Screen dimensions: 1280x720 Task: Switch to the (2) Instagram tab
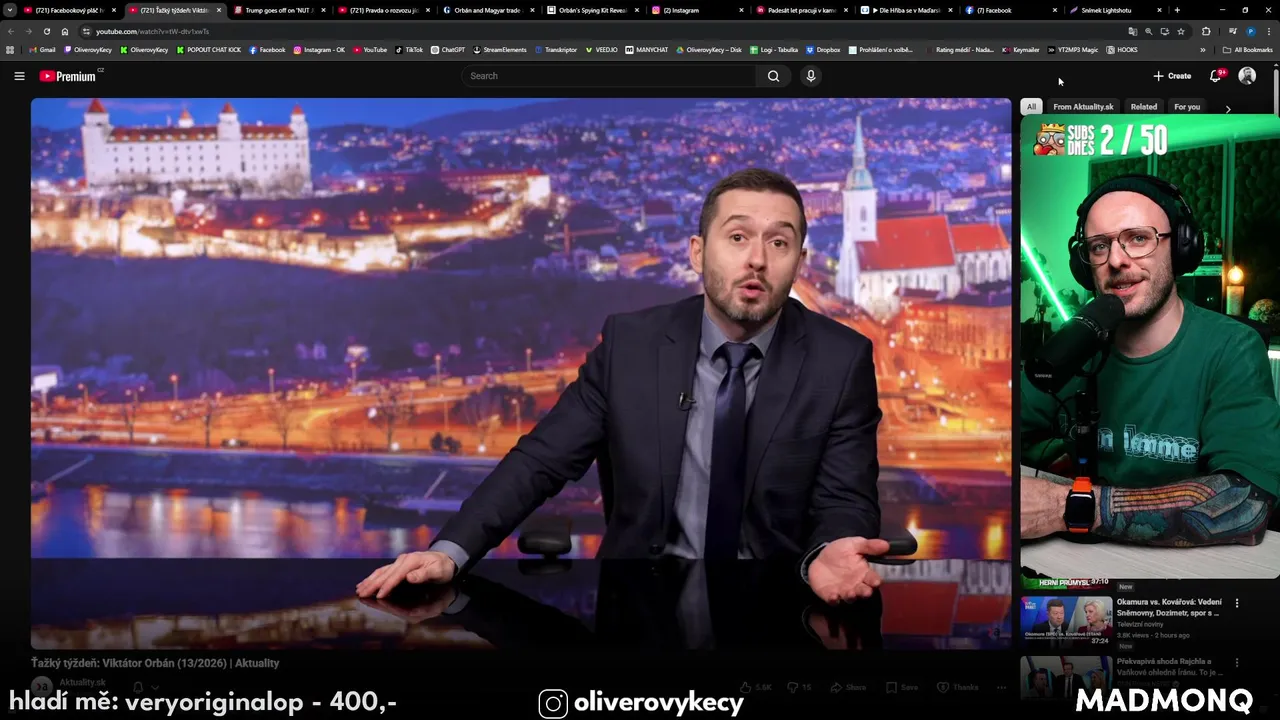[x=697, y=10]
